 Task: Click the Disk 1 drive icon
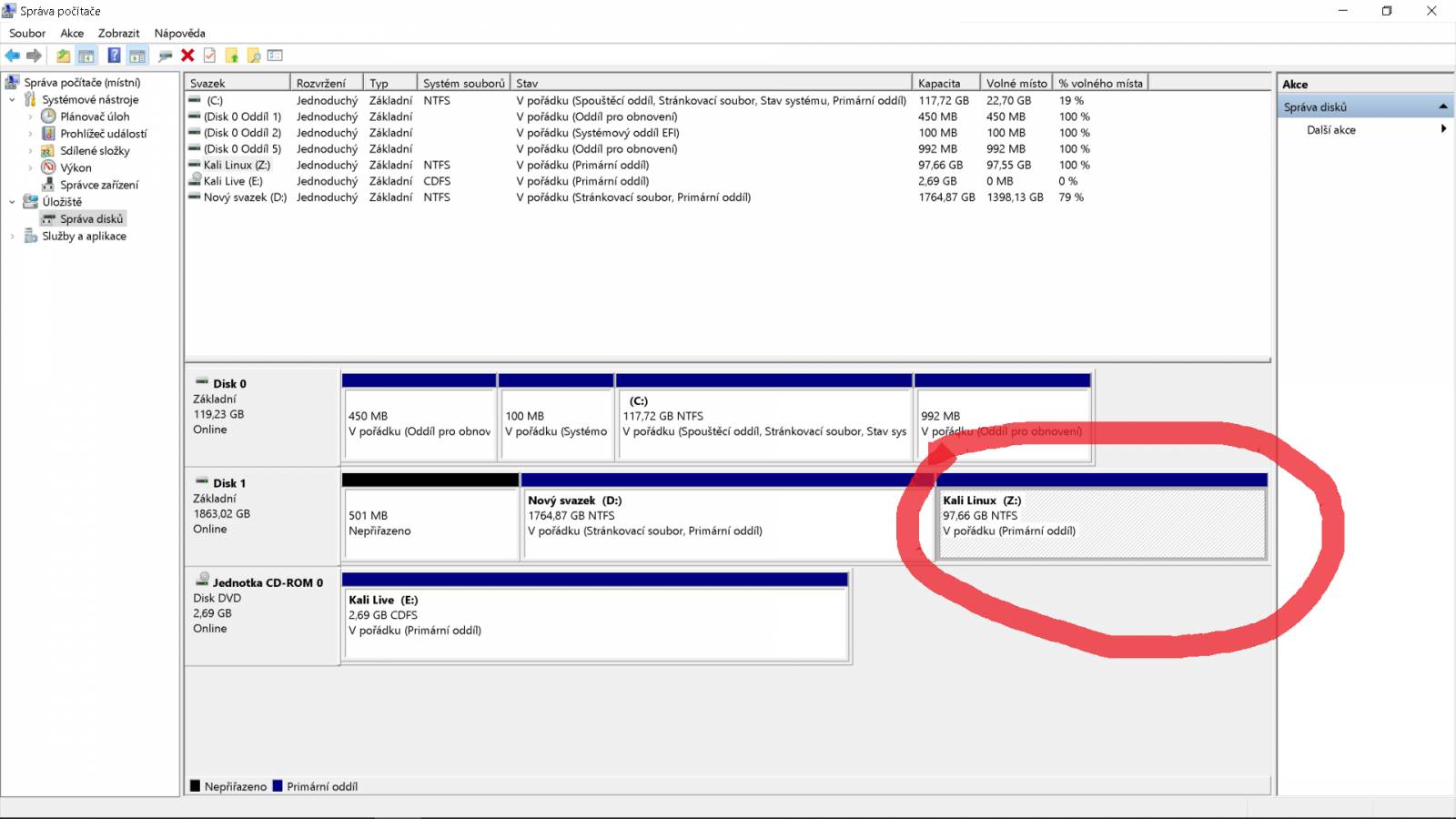click(202, 481)
